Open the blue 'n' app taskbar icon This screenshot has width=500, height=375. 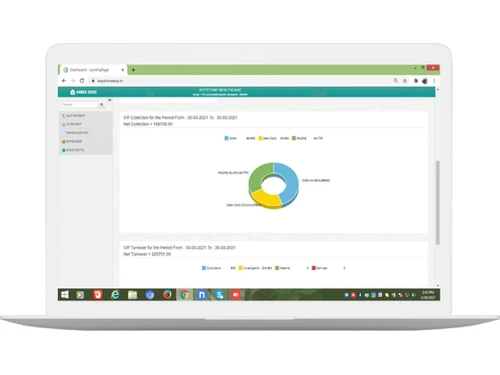[202, 295]
